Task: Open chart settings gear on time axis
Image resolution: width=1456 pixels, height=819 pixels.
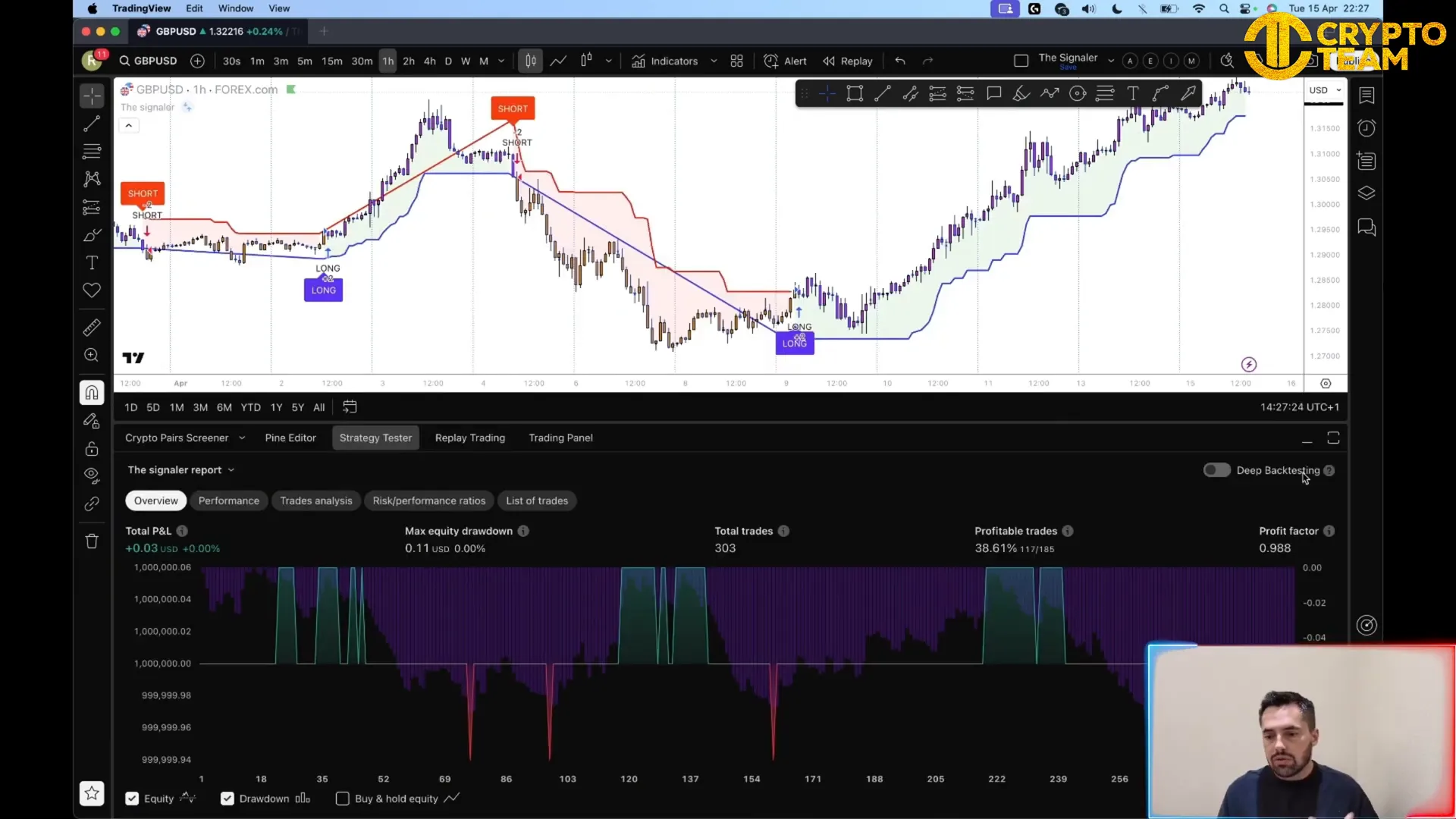Action: tap(1326, 384)
